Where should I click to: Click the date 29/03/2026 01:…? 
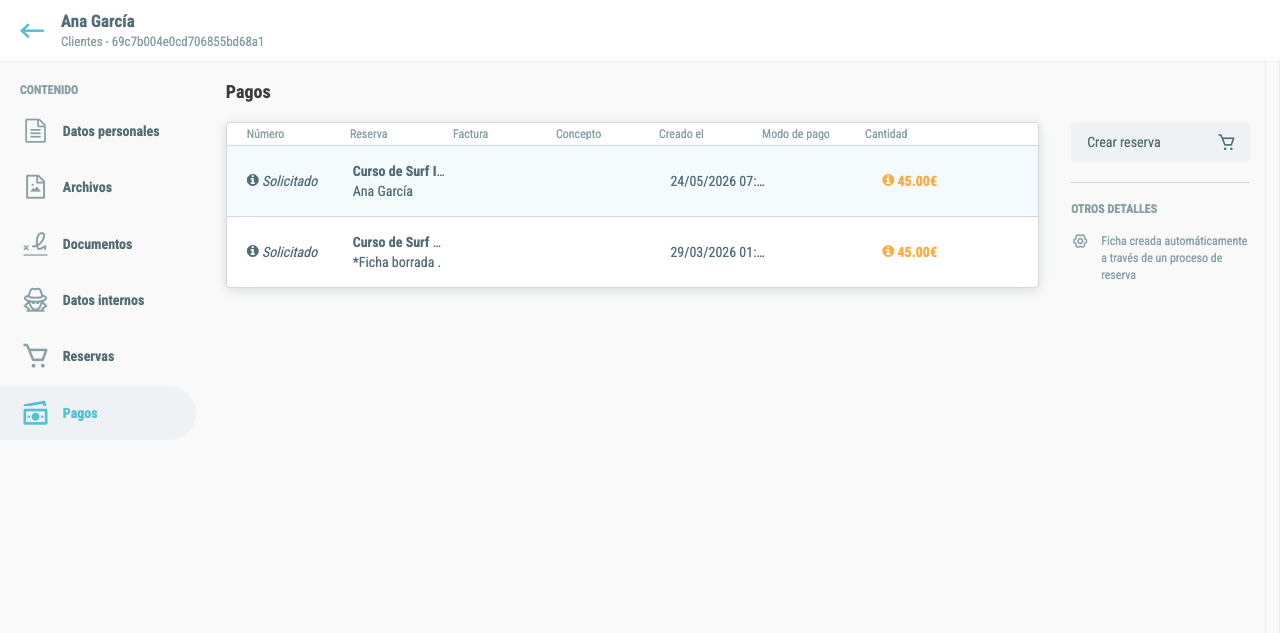[x=717, y=252]
